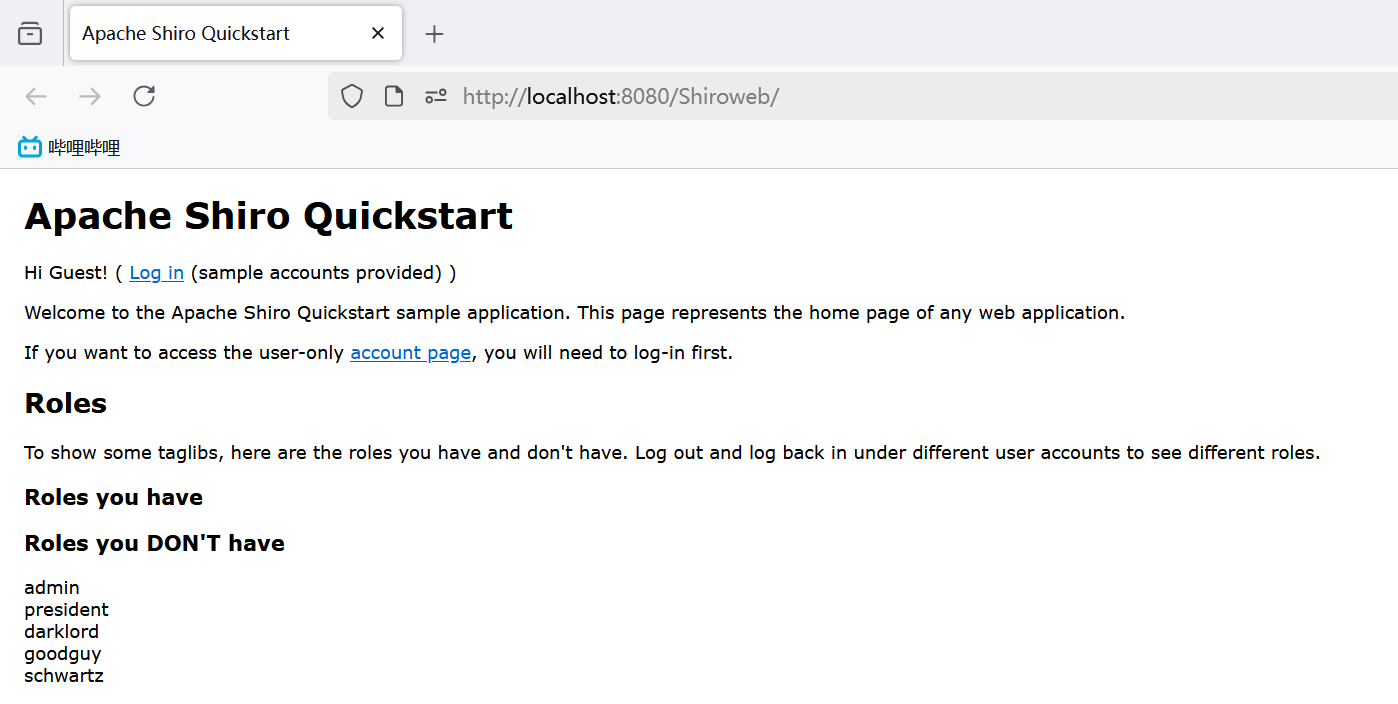Click the Hi Guest! greeting text
This screenshot has width=1398, height=704.
(x=66, y=273)
